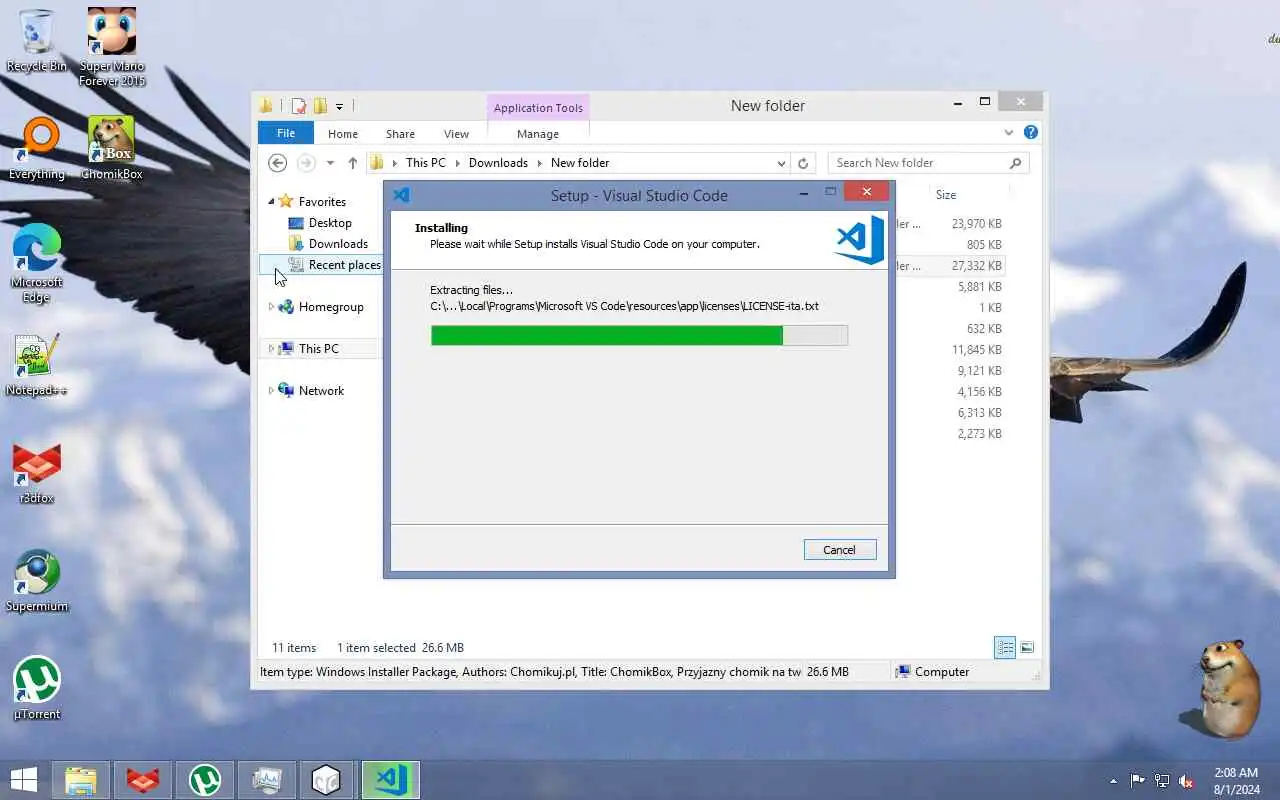Select the ChomikBox desktop shortcut
The height and width of the screenshot is (800, 1280).
point(112,148)
